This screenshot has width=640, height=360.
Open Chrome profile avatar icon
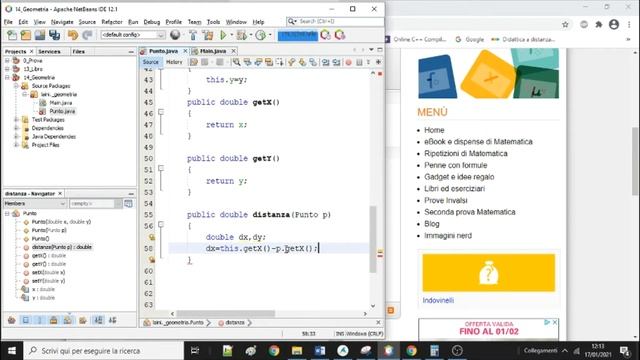pyautogui.click(x=614, y=24)
